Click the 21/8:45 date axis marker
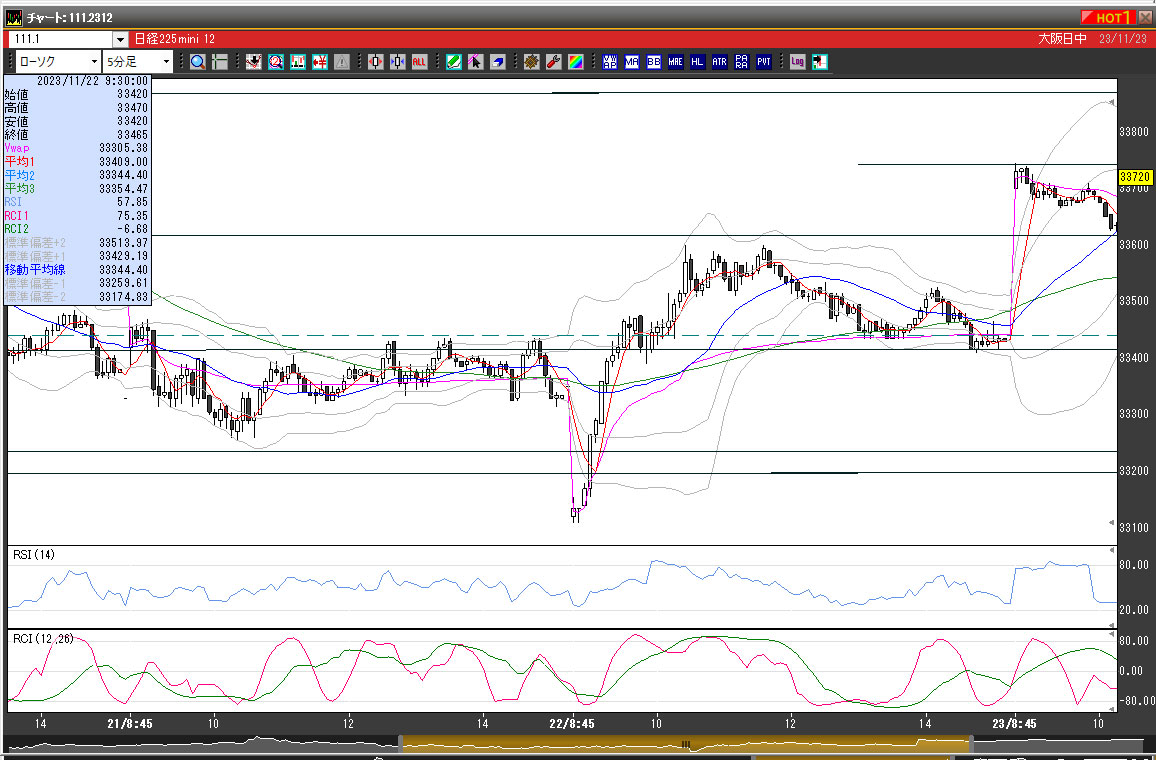The image size is (1156, 760). pos(130,724)
